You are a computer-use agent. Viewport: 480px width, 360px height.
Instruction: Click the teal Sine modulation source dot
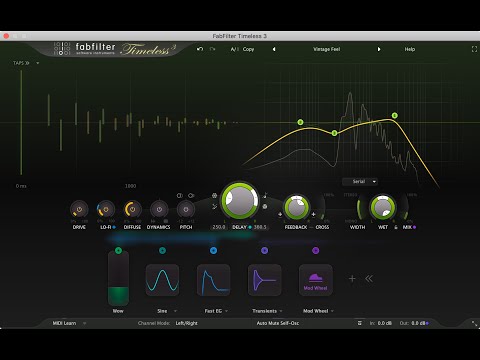(x=162, y=250)
